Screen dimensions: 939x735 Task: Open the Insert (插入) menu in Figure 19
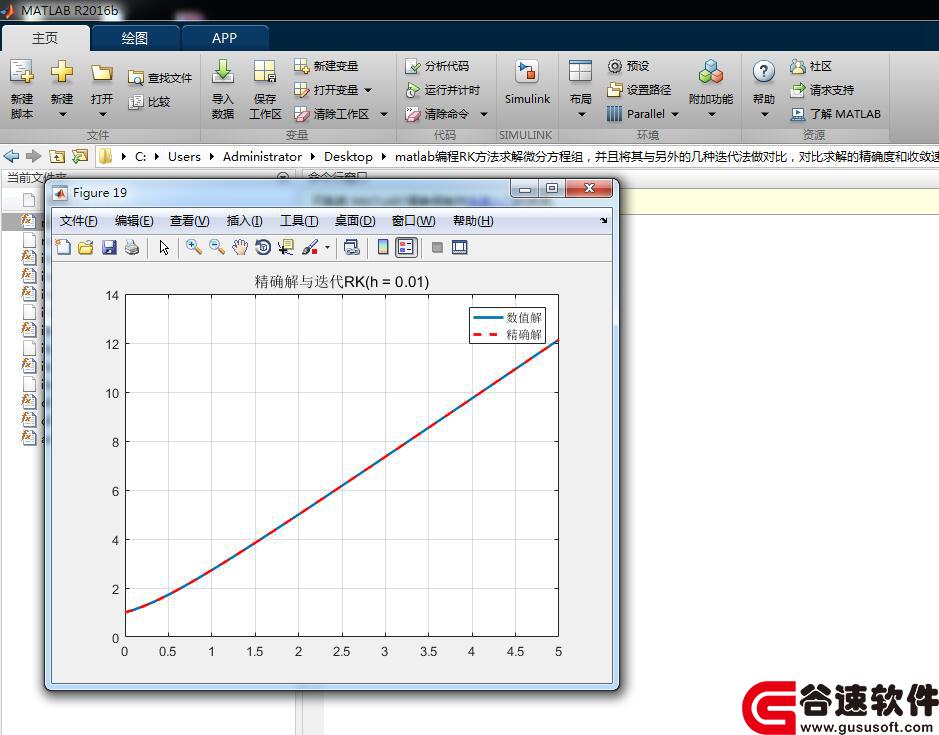244,221
